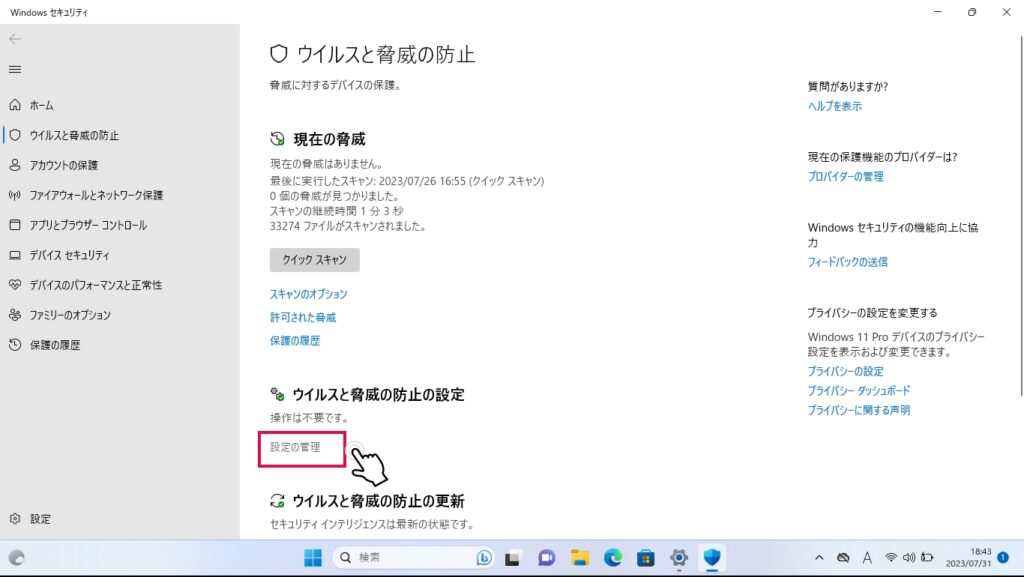Open 保護の履歴 in the sidebar
The width and height of the screenshot is (1024, 577).
click(x=54, y=345)
